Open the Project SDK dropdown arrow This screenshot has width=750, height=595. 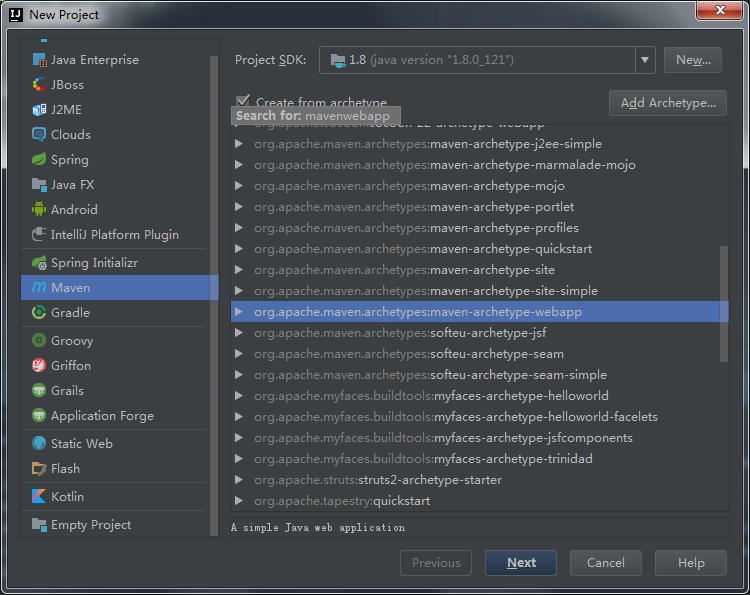(645, 60)
